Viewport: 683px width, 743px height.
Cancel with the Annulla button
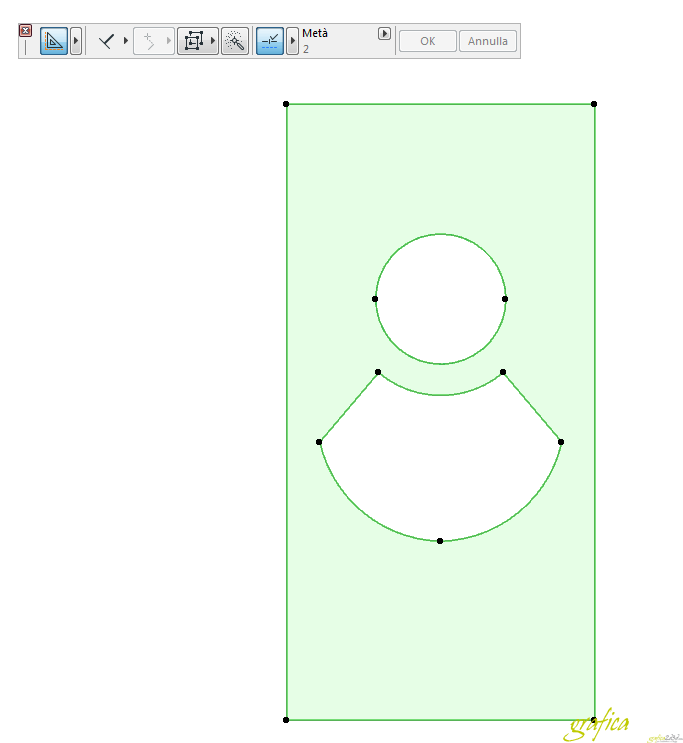coord(488,41)
